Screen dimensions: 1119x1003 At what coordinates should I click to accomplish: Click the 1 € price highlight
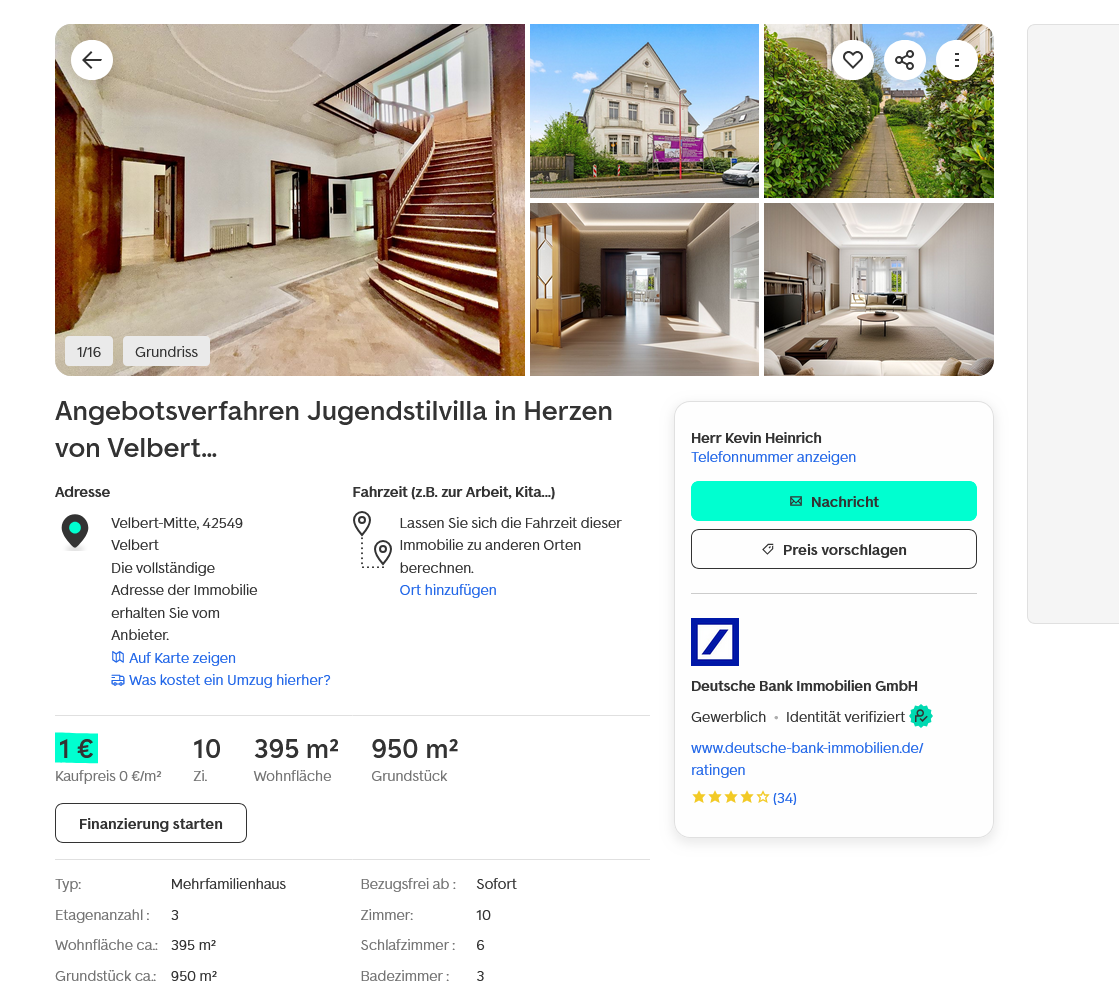click(76, 748)
